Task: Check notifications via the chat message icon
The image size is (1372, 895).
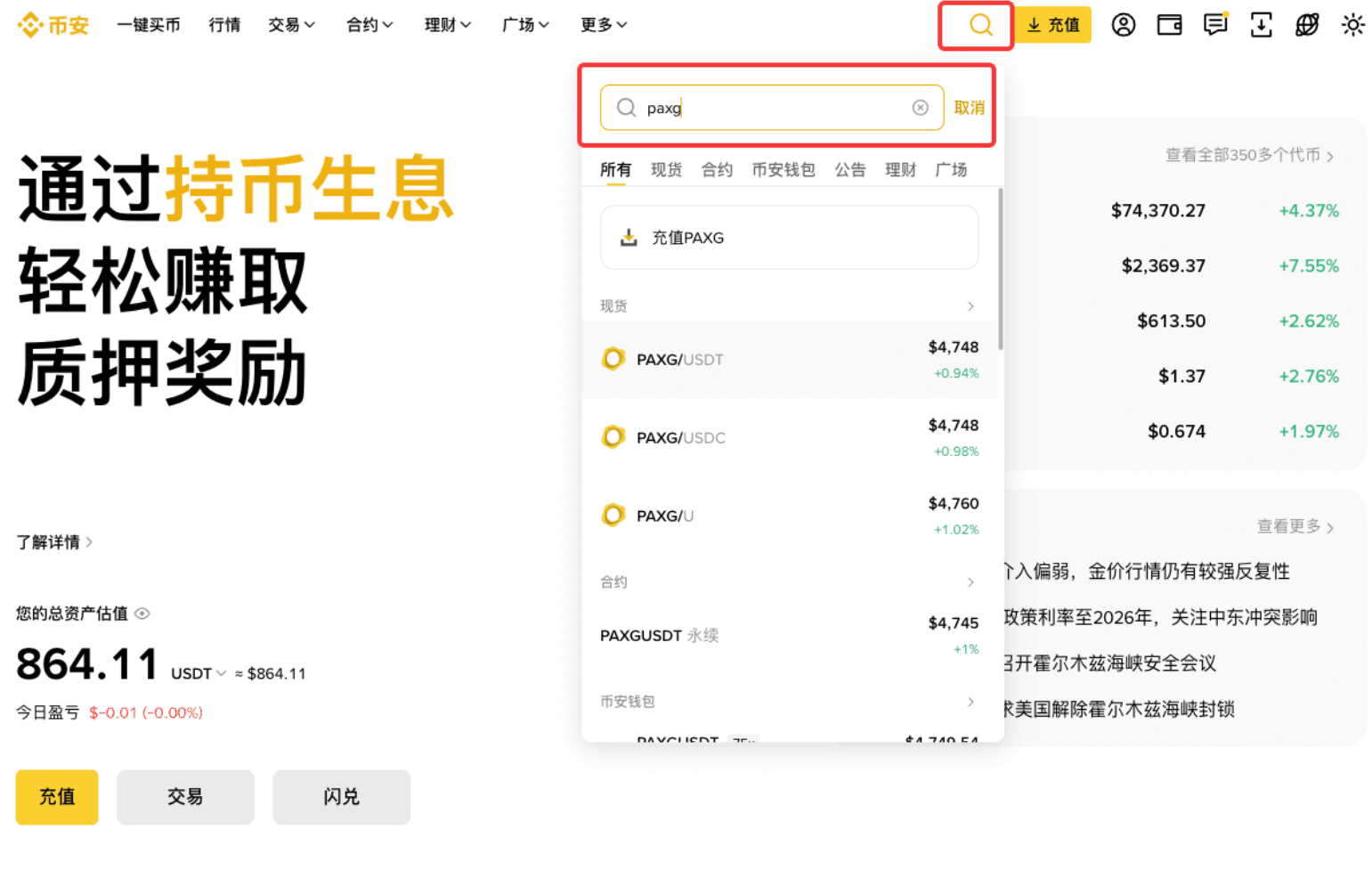Action: point(1215,25)
